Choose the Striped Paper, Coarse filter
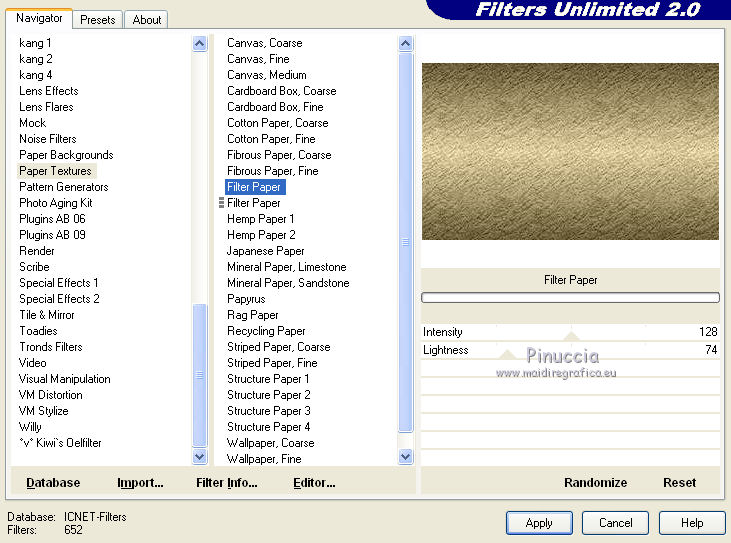The image size is (731, 543). click(x=279, y=347)
